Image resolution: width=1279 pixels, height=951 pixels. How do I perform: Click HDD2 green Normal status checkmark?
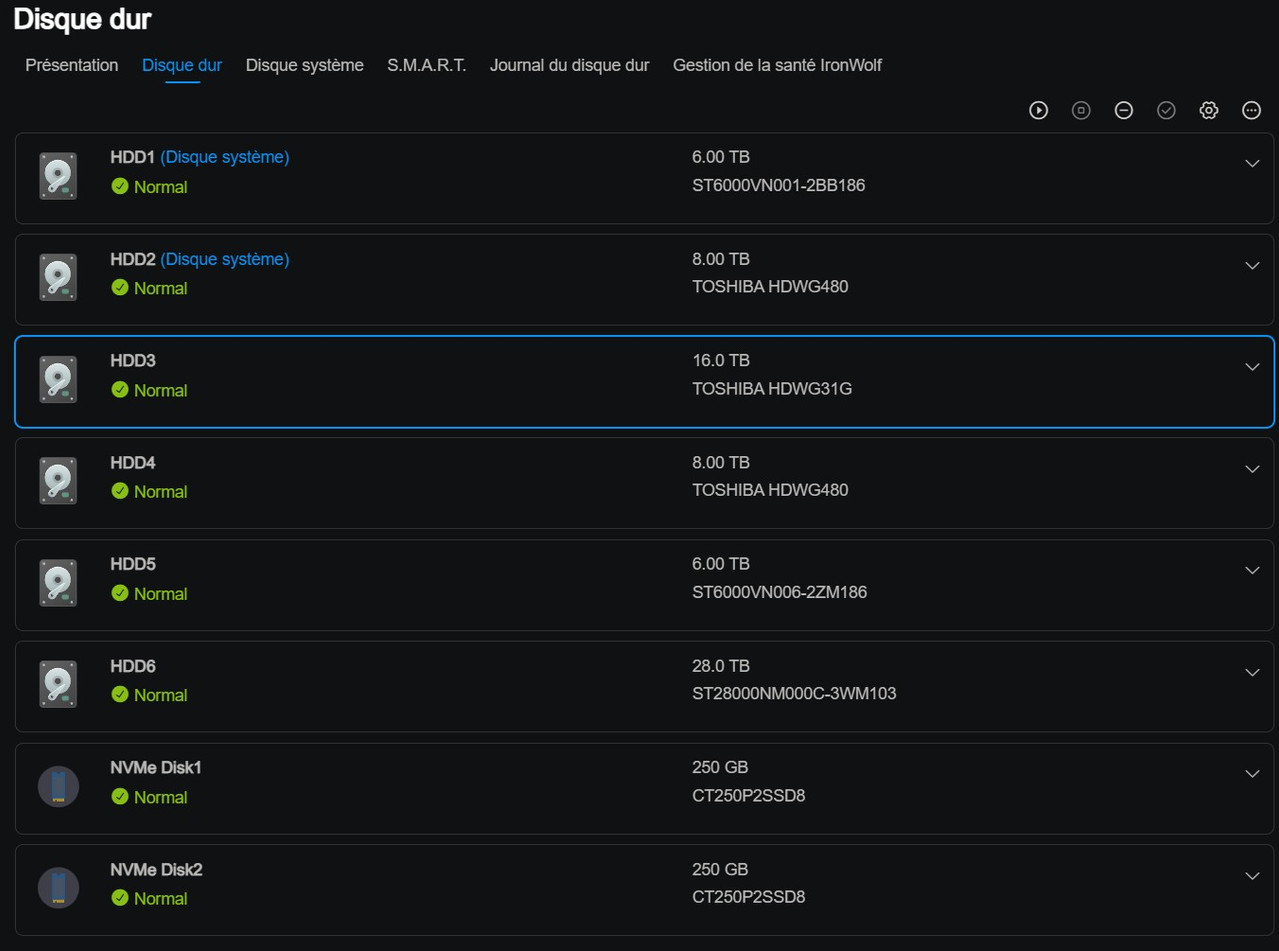120,287
